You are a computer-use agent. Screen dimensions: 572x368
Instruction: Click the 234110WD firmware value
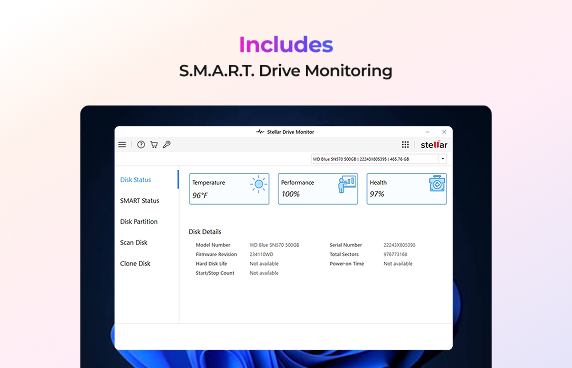point(261,254)
